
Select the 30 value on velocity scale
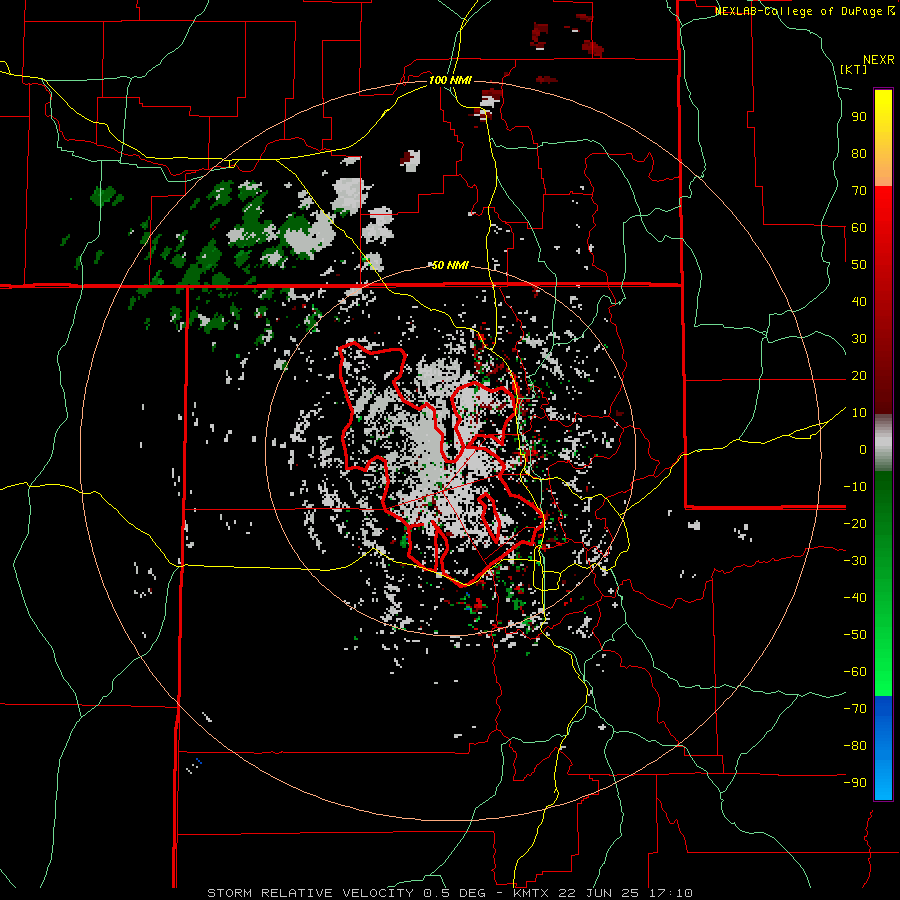tap(859, 339)
